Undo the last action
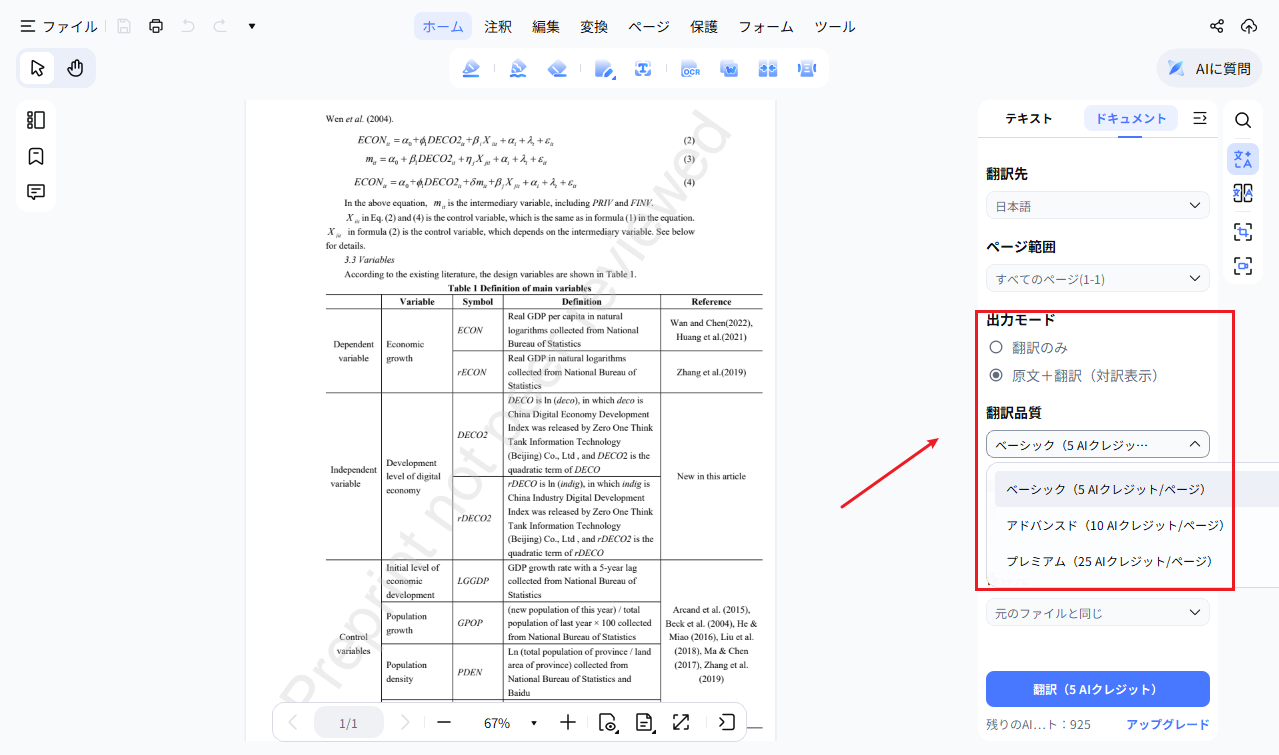The height and width of the screenshot is (755, 1279). pyautogui.click(x=188, y=26)
